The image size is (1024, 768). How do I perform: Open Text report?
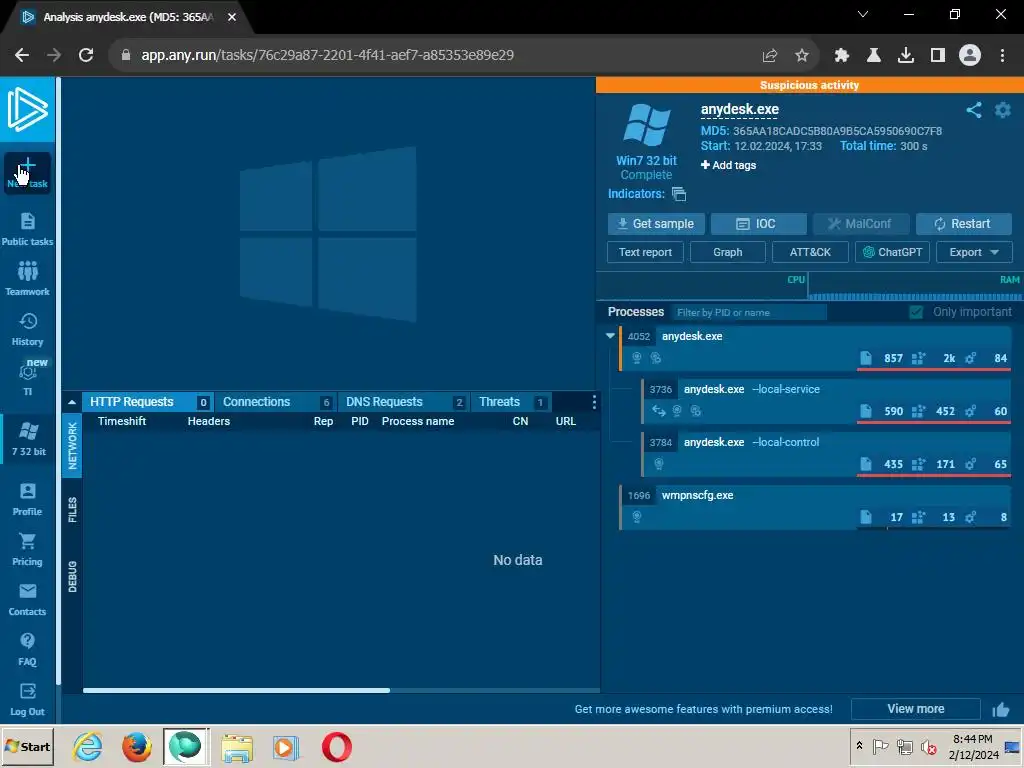point(645,252)
